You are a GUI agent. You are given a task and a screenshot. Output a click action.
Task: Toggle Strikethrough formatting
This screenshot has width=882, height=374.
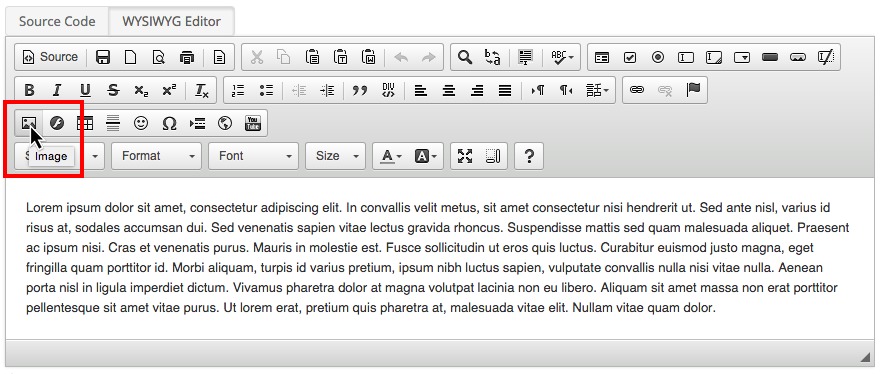click(113, 90)
